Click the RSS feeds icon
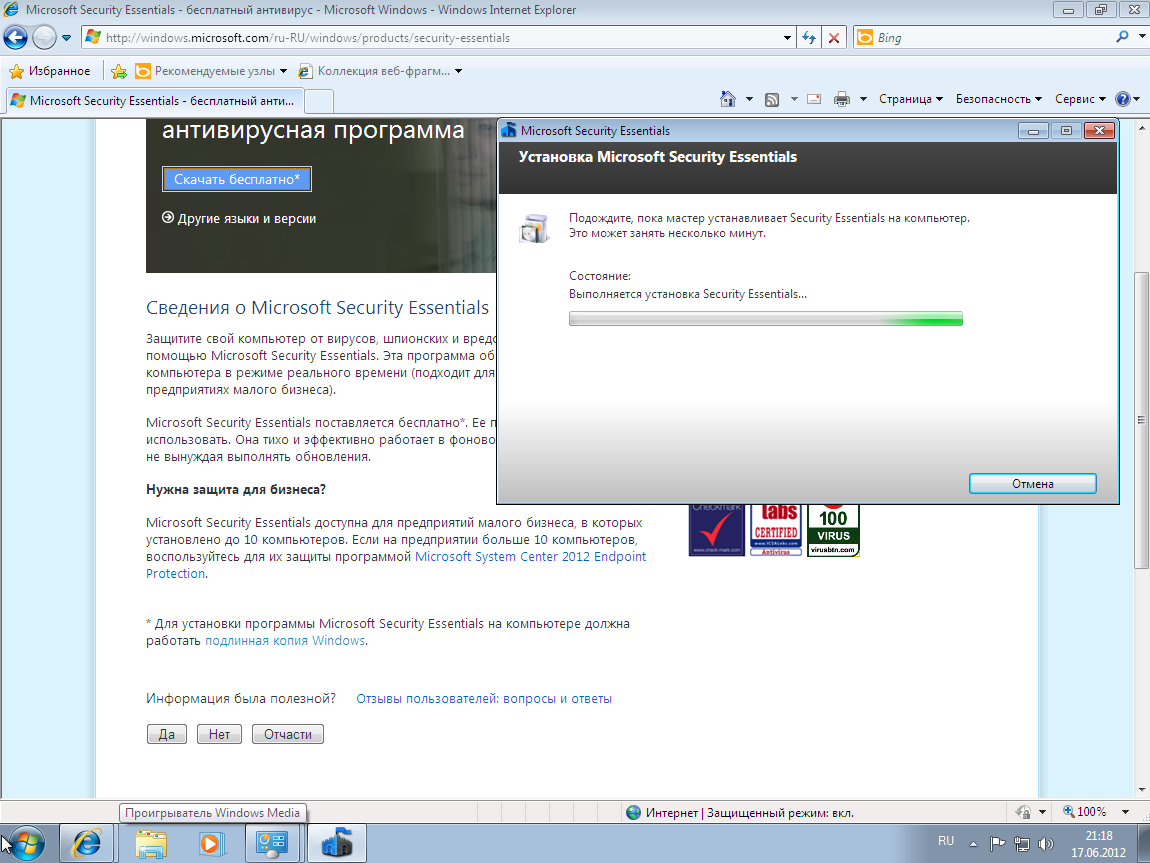The image size is (1150, 863). (772, 100)
